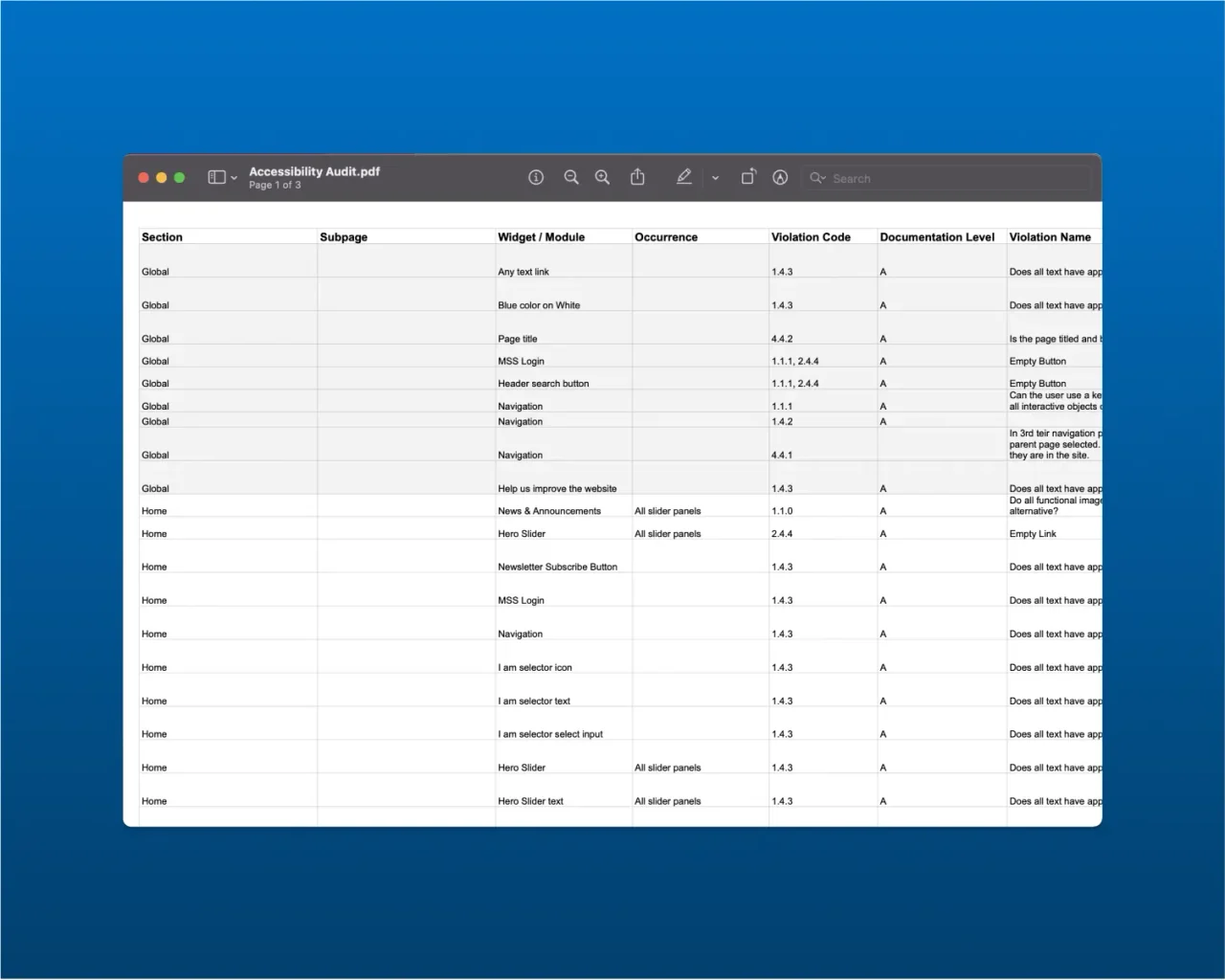Click the 'Any text link' cell

(x=523, y=272)
